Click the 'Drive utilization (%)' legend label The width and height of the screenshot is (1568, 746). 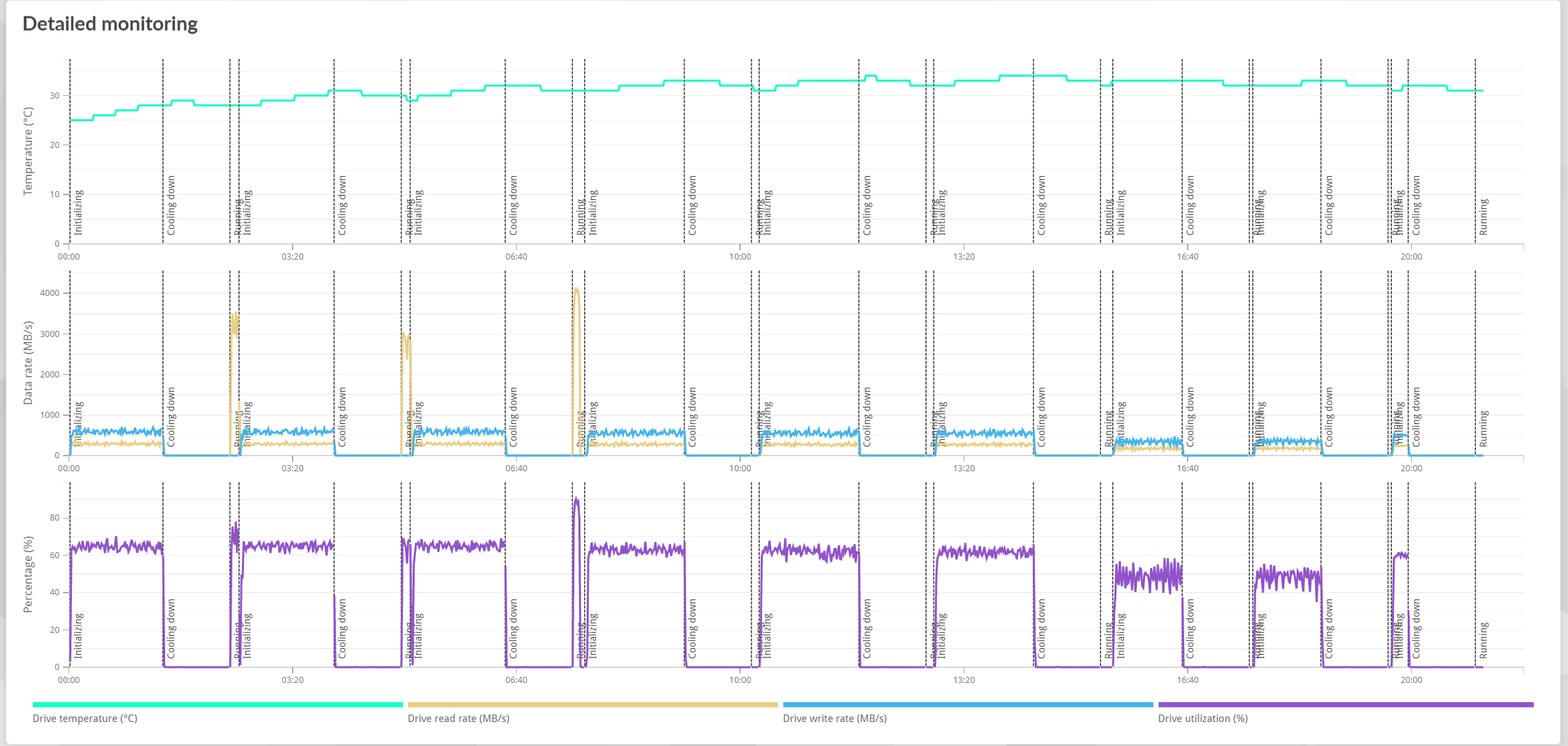point(1203,719)
